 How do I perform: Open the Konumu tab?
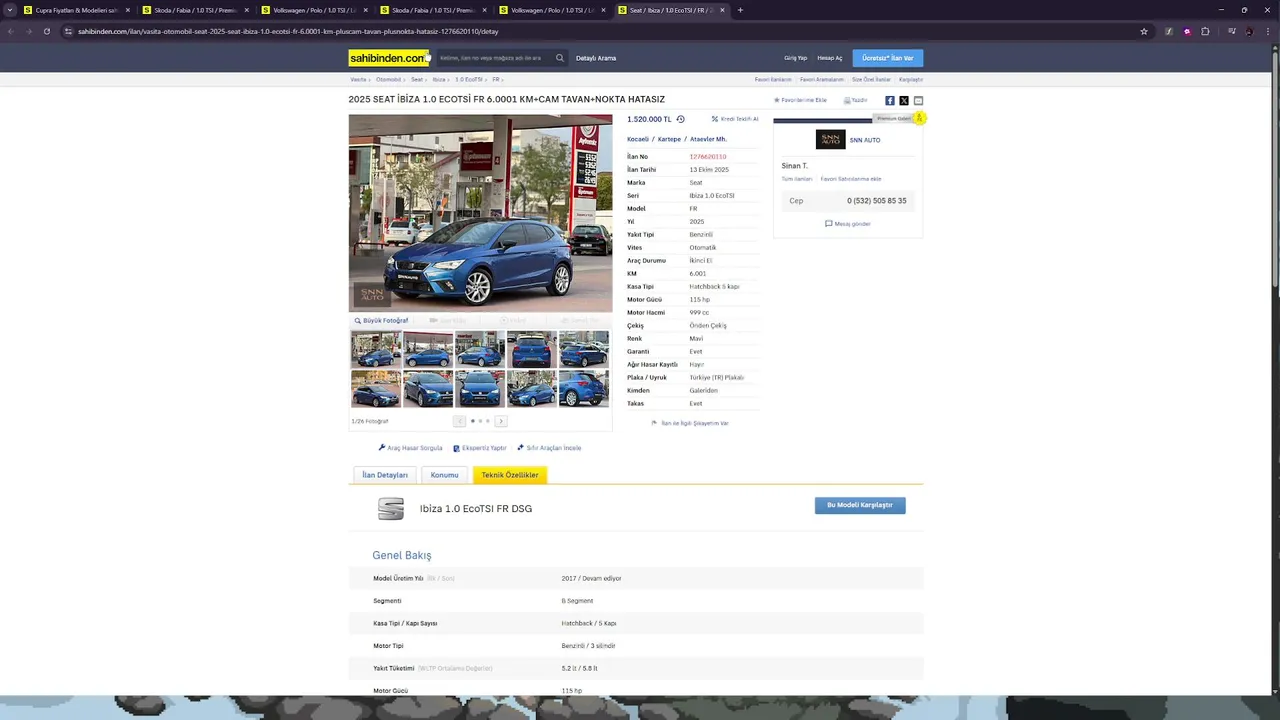(x=444, y=475)
